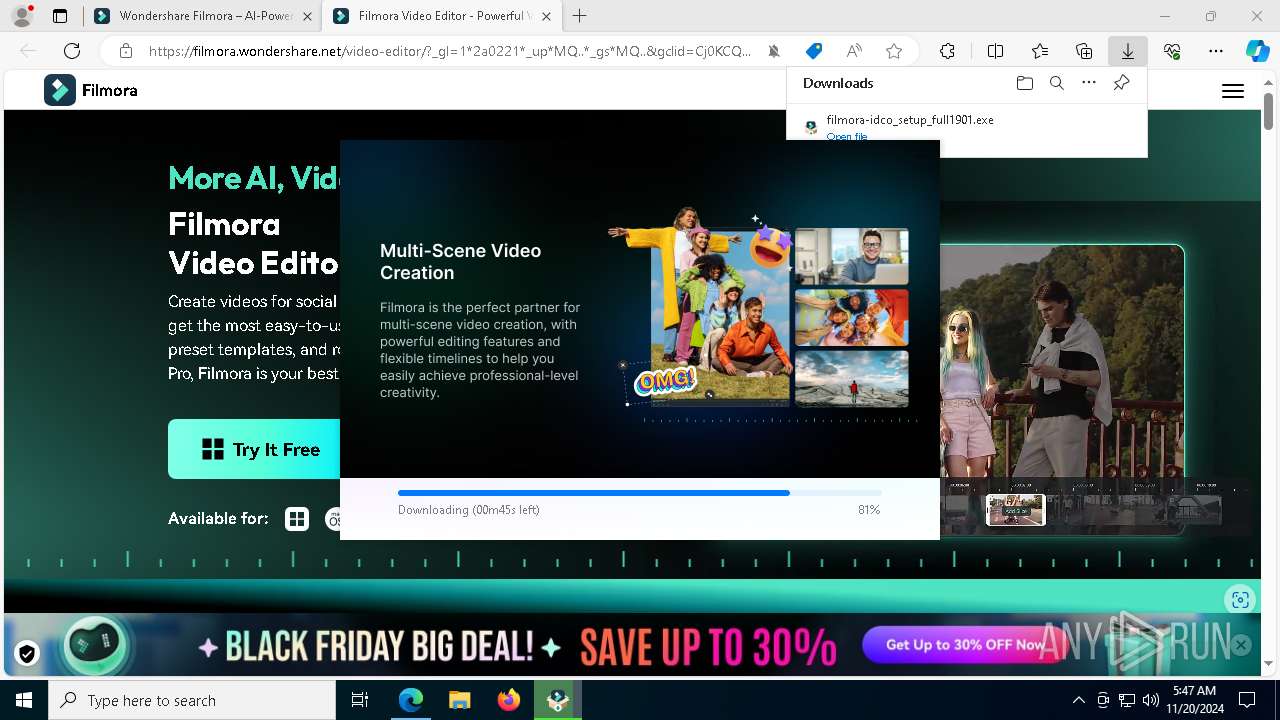This screenshot has height=720, width=1280.
Task: Click the Filmora logo in header
Action: point(90,90)
